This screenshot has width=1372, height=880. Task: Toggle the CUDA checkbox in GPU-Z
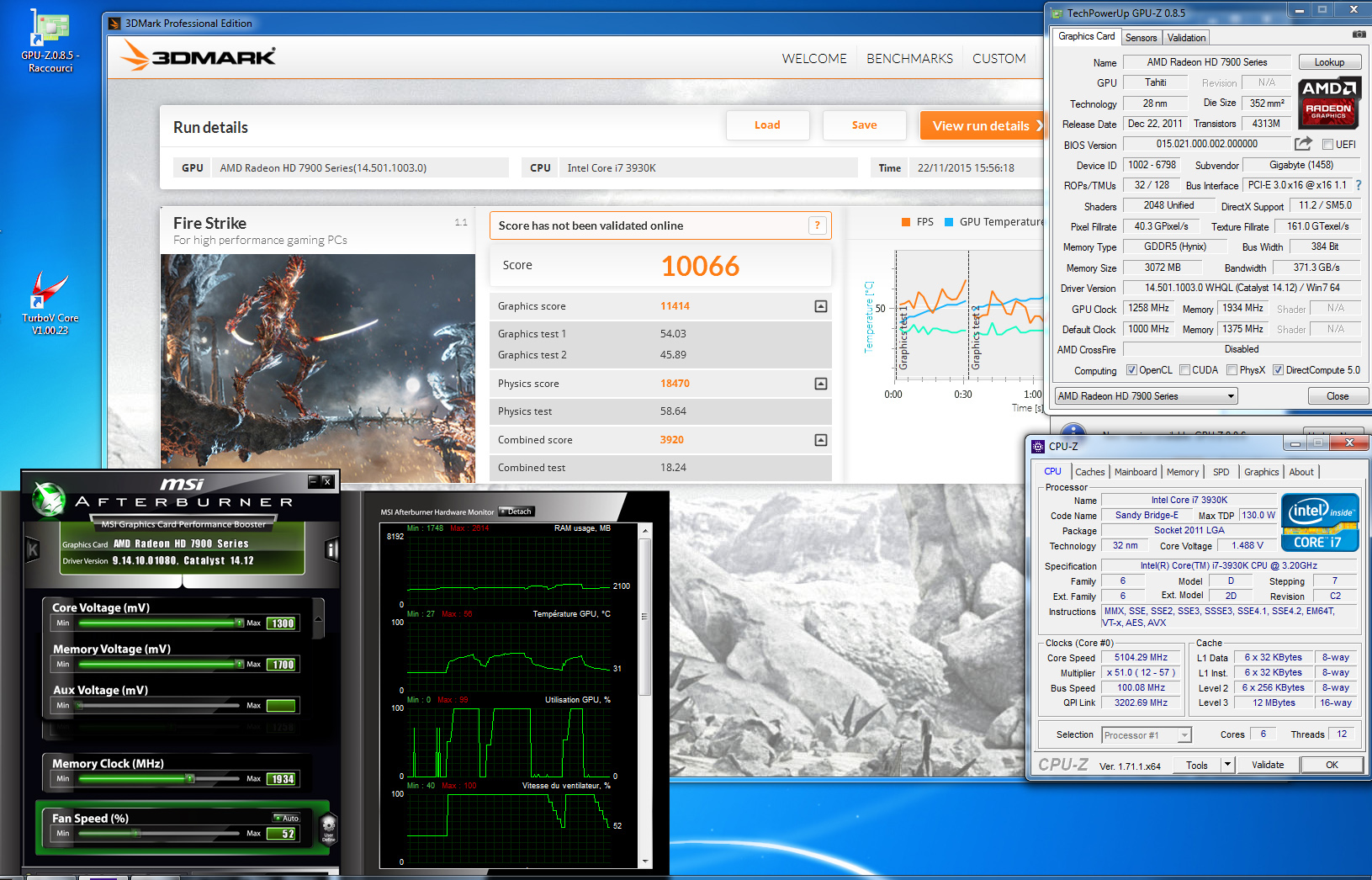[1184, 370]
